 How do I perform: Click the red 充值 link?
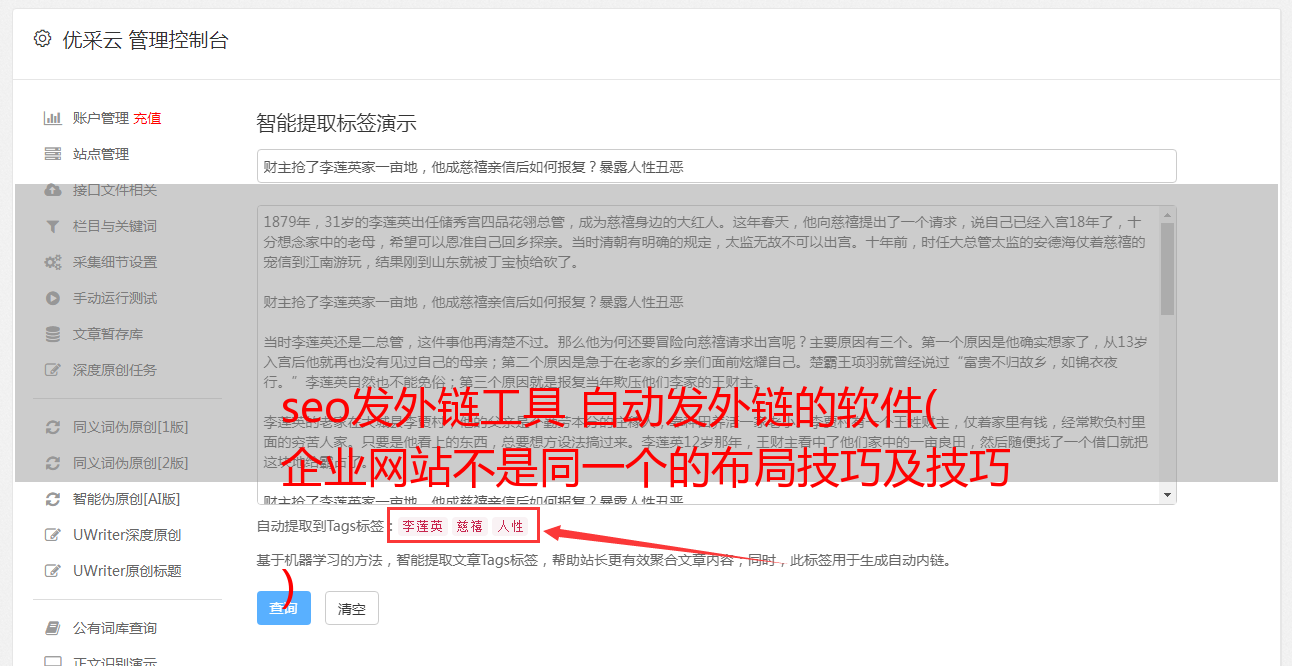147,118
